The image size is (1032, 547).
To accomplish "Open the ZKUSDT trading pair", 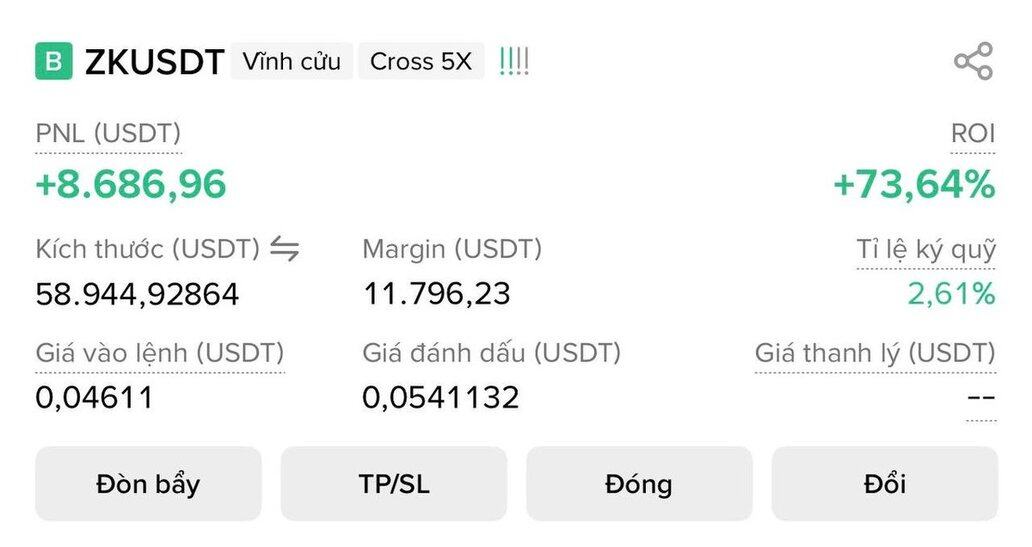I will point(154,62).
